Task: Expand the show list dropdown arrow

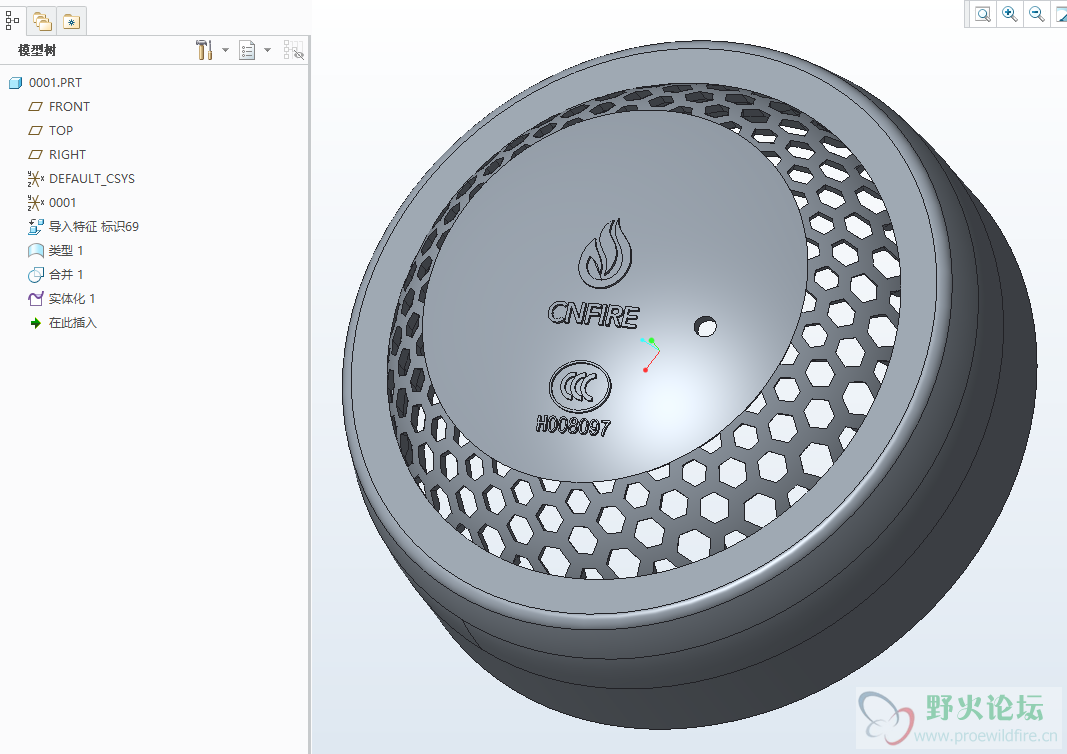Action: 267,50
